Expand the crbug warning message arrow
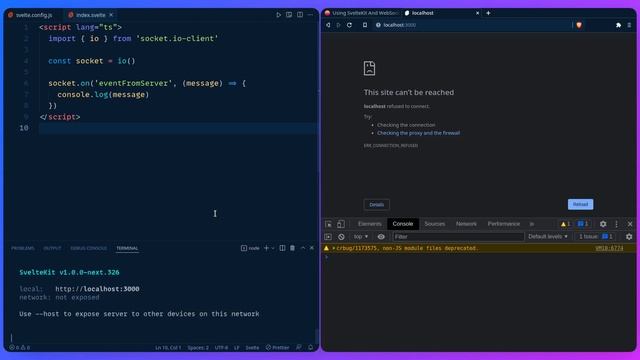 [x=333, y=248]
